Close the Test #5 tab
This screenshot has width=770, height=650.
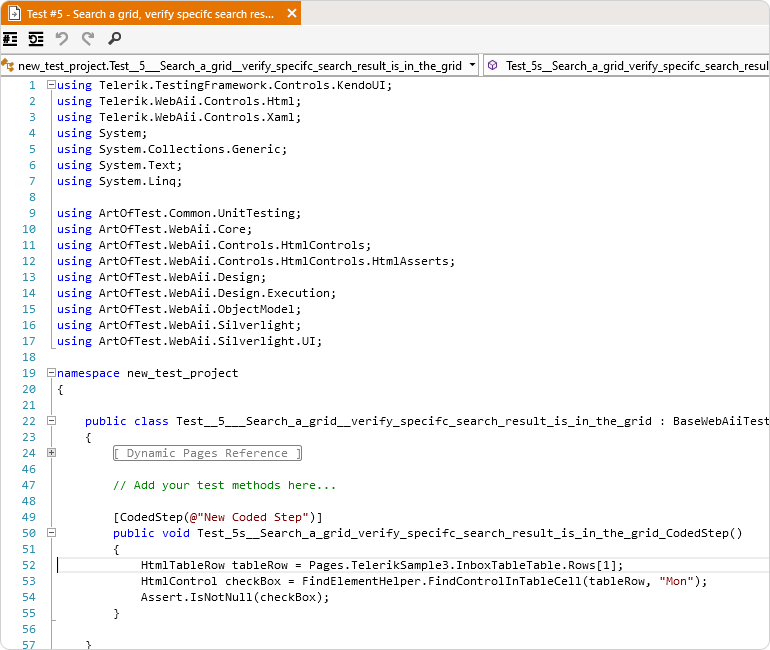tap(291, 13)
